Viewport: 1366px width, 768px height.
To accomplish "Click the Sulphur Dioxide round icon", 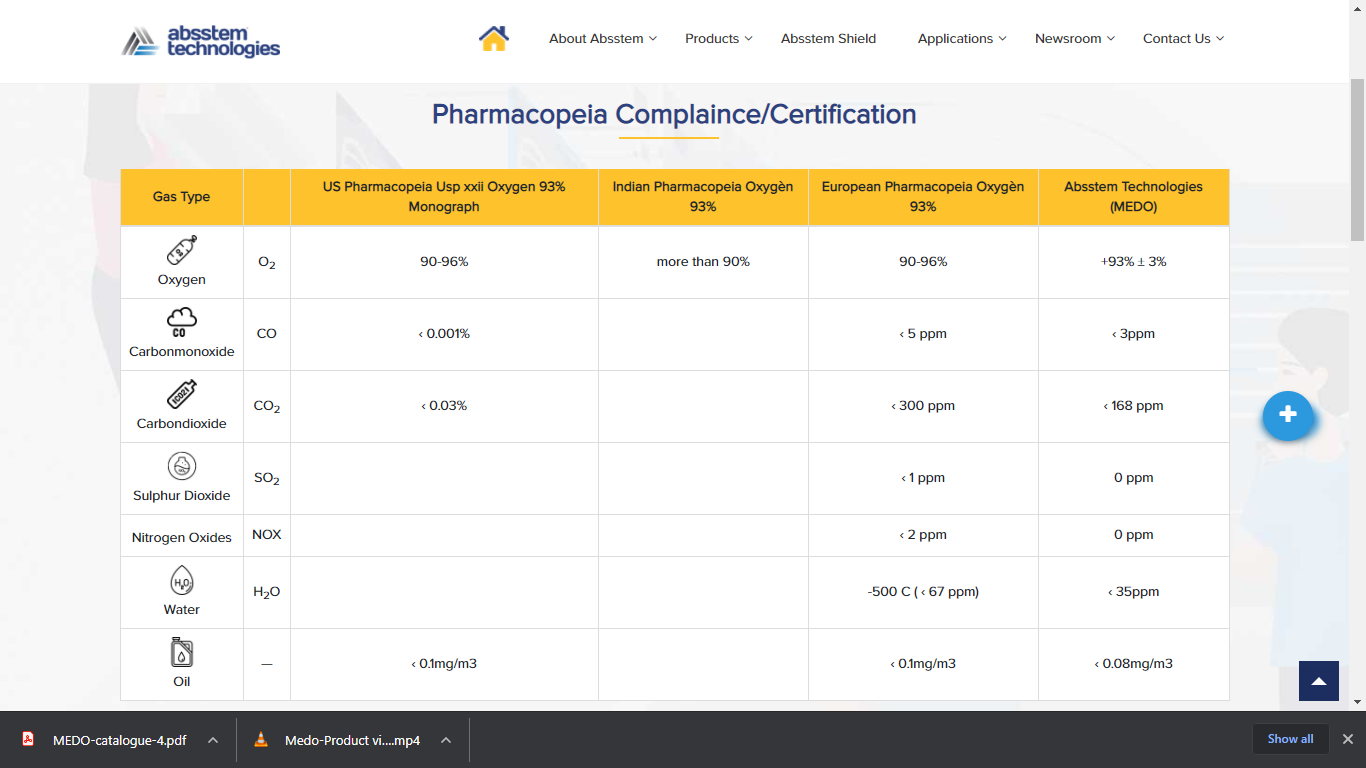I will [181, 466].
